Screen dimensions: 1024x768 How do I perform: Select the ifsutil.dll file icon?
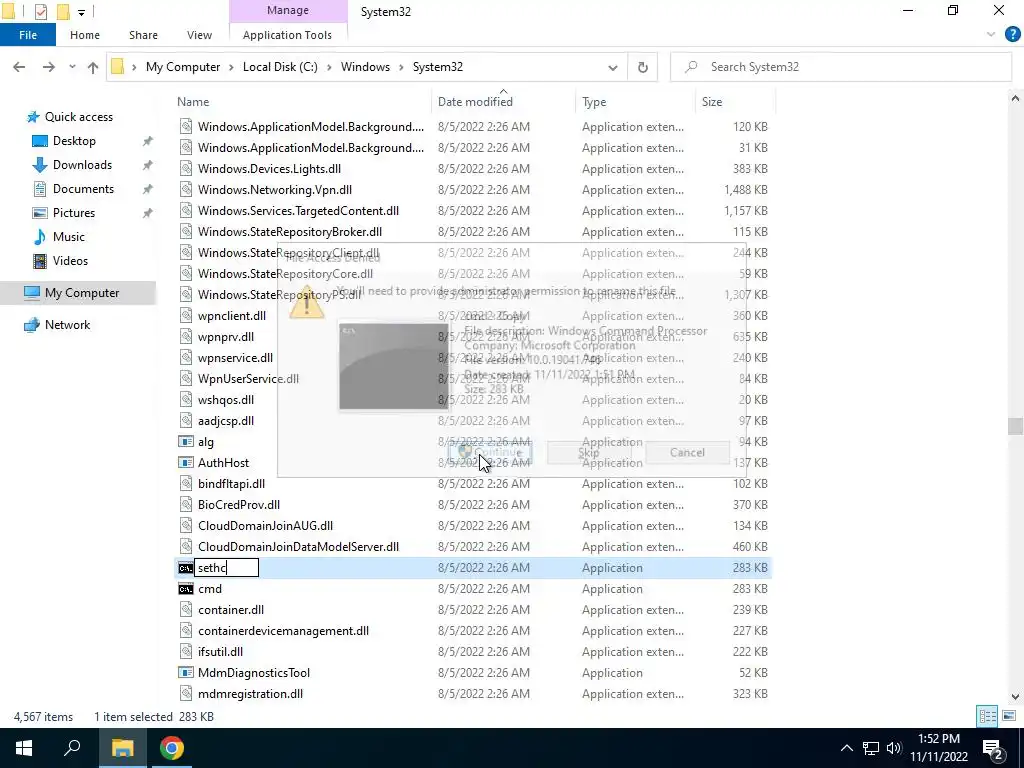click(185, 652)
